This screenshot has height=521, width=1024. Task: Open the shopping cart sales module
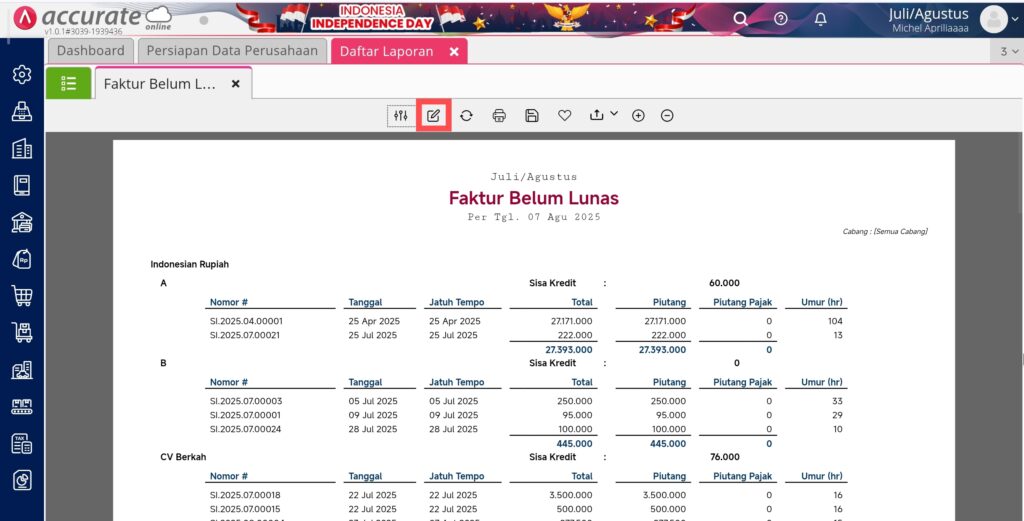coord(22,296)
